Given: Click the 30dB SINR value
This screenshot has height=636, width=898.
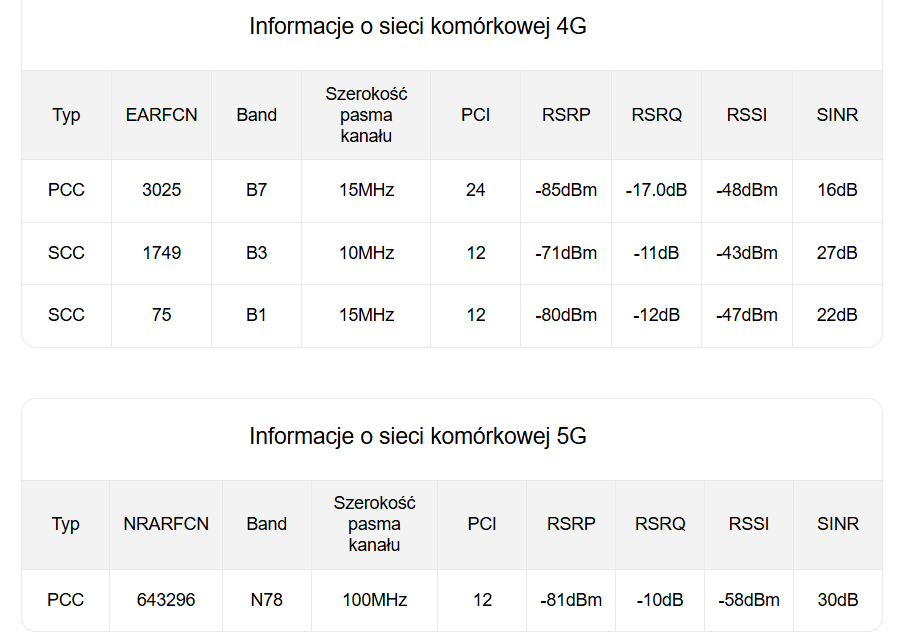Looking at the screenshot, I should pos(837,600).
